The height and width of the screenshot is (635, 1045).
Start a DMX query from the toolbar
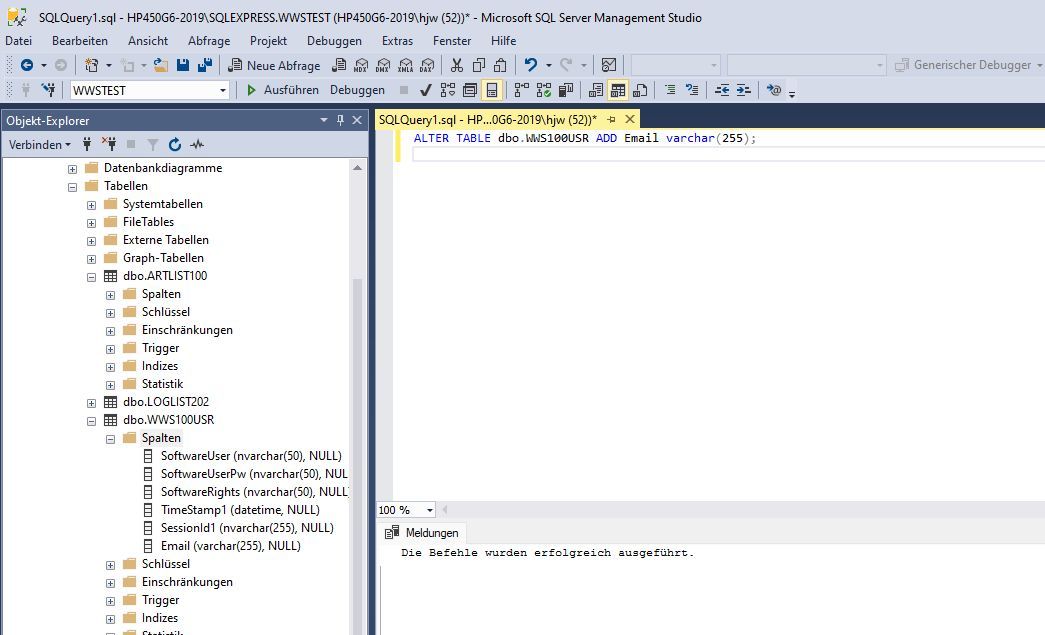(383, 65)
